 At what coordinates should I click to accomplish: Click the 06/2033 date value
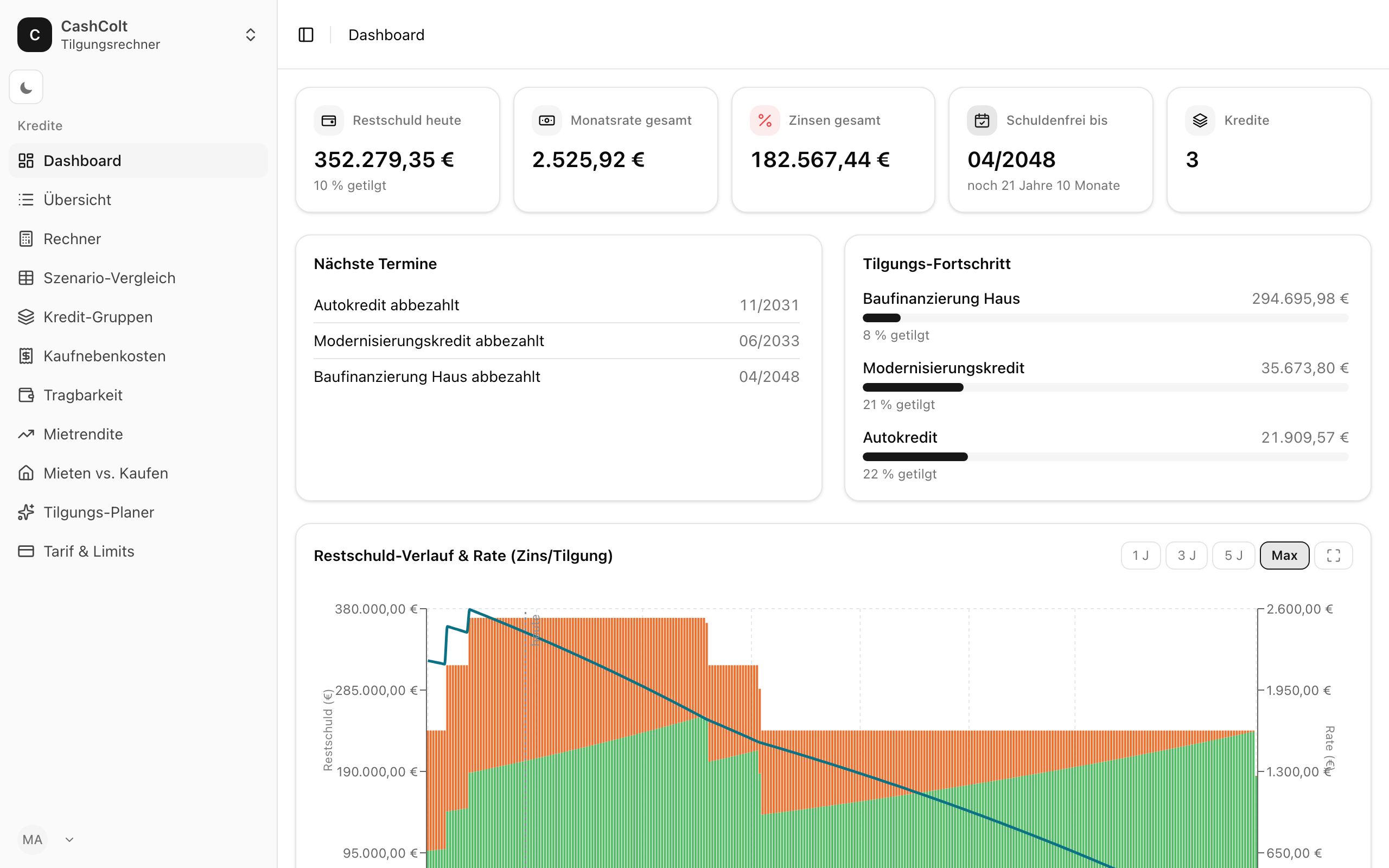pos(769,341)
